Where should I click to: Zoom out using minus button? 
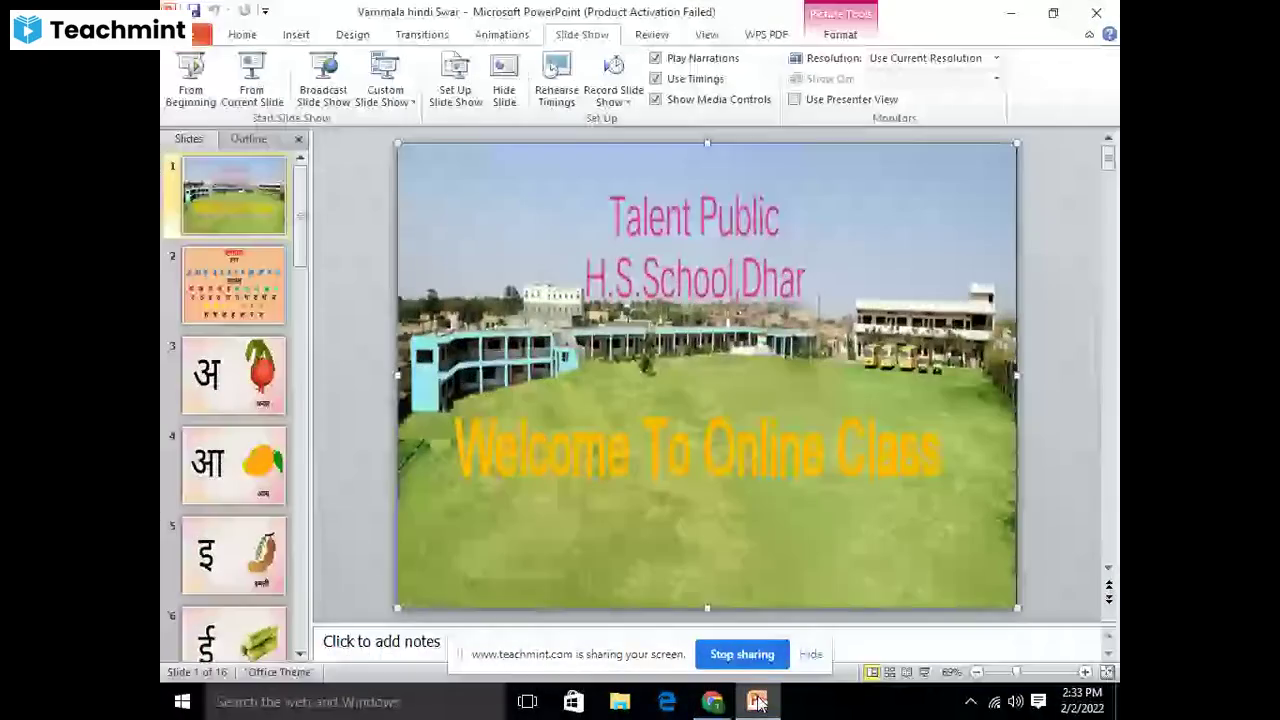click(x=977, y=672)
